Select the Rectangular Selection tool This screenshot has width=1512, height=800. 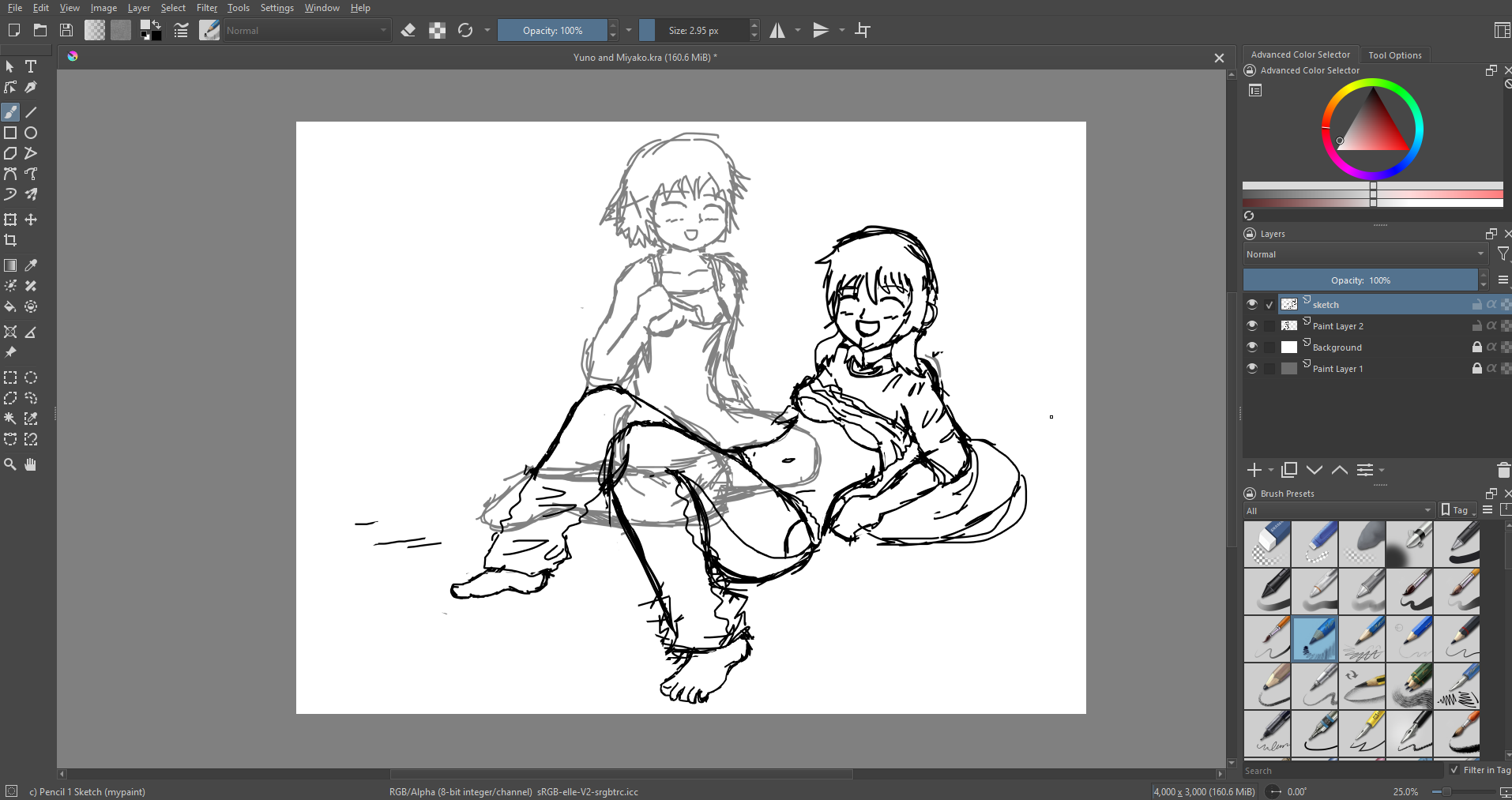coord(10,377)
